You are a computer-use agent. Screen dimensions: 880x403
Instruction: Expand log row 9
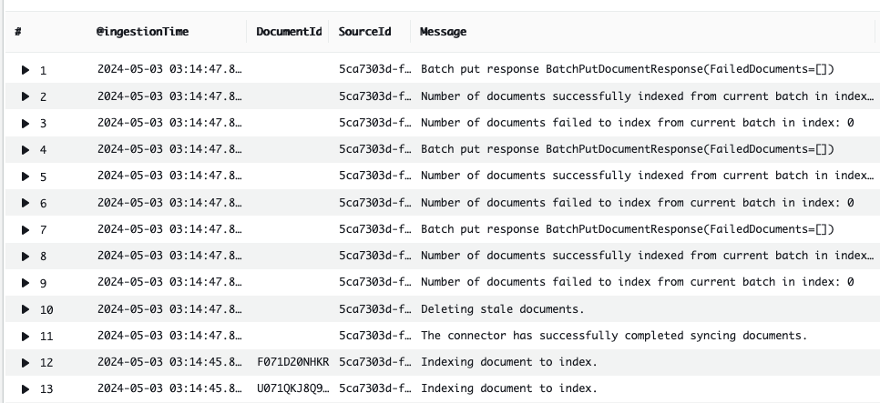(x=26, y=283)
